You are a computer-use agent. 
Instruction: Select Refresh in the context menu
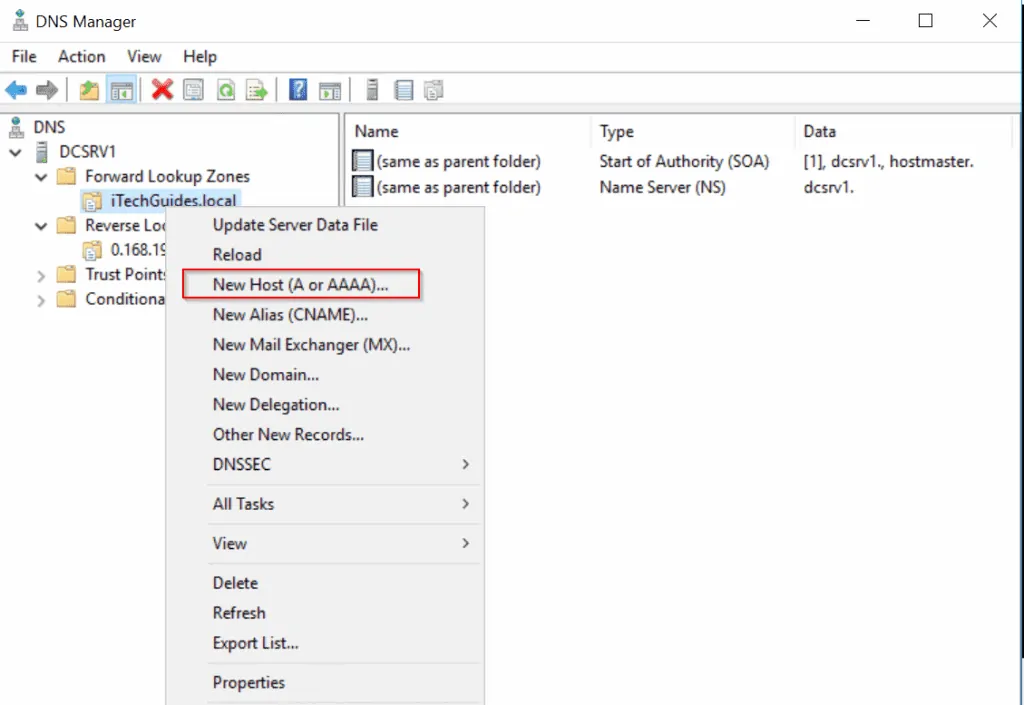click(x=239, y=613)
